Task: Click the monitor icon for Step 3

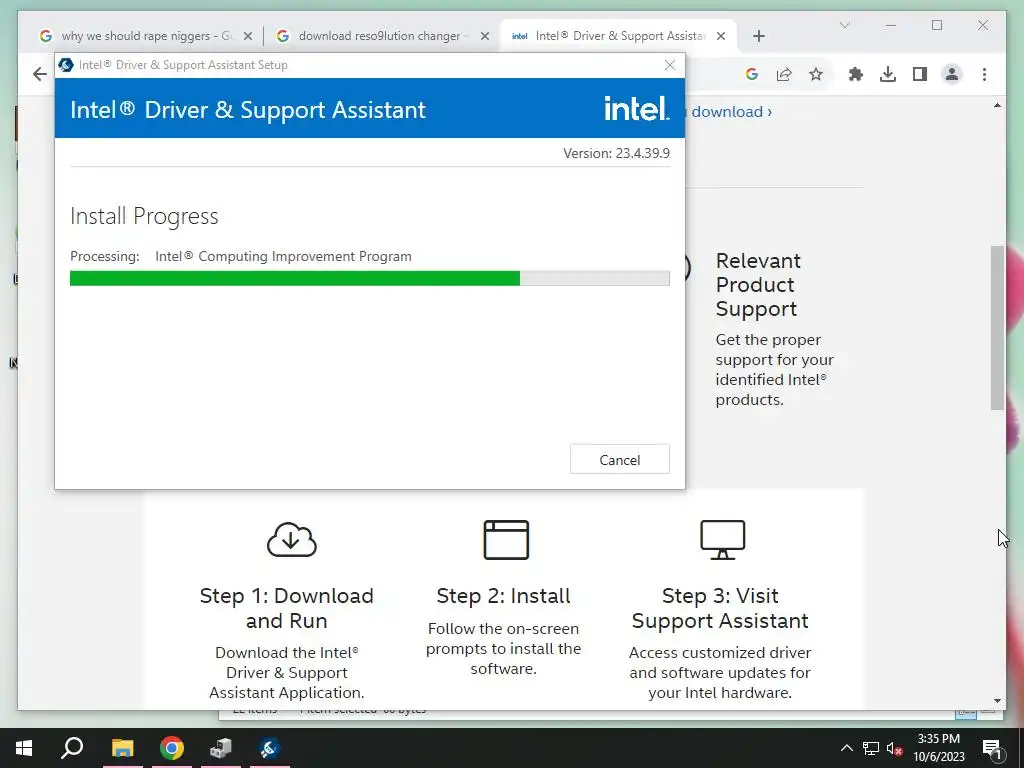Action: [722, 539]
